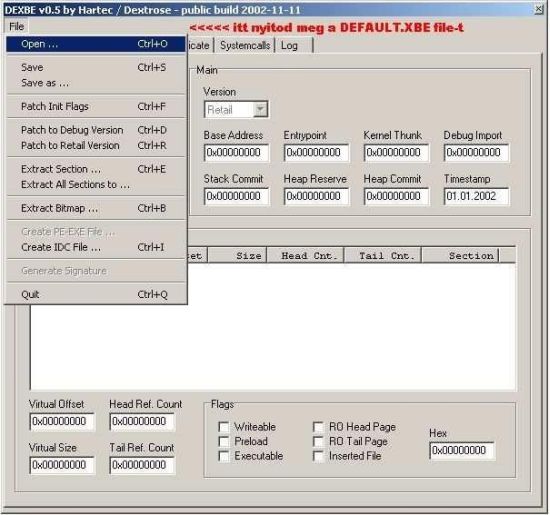The height and width of the screenshot is (515, 550).
Task: Select Extract Section… menu item
Action: click(95, 169)
